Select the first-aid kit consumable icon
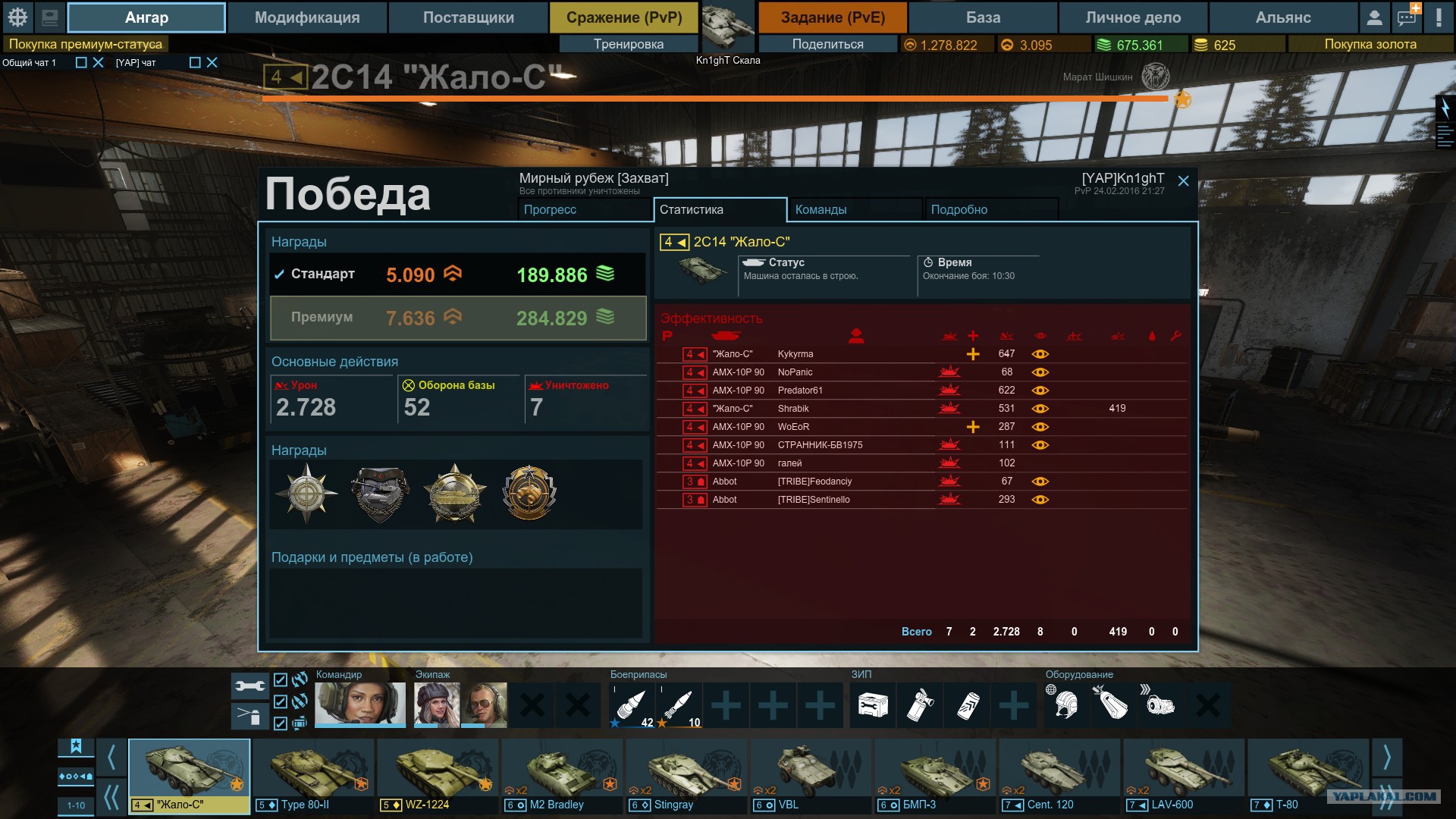This screenshot has height=819, width=1456. [873, 705]
